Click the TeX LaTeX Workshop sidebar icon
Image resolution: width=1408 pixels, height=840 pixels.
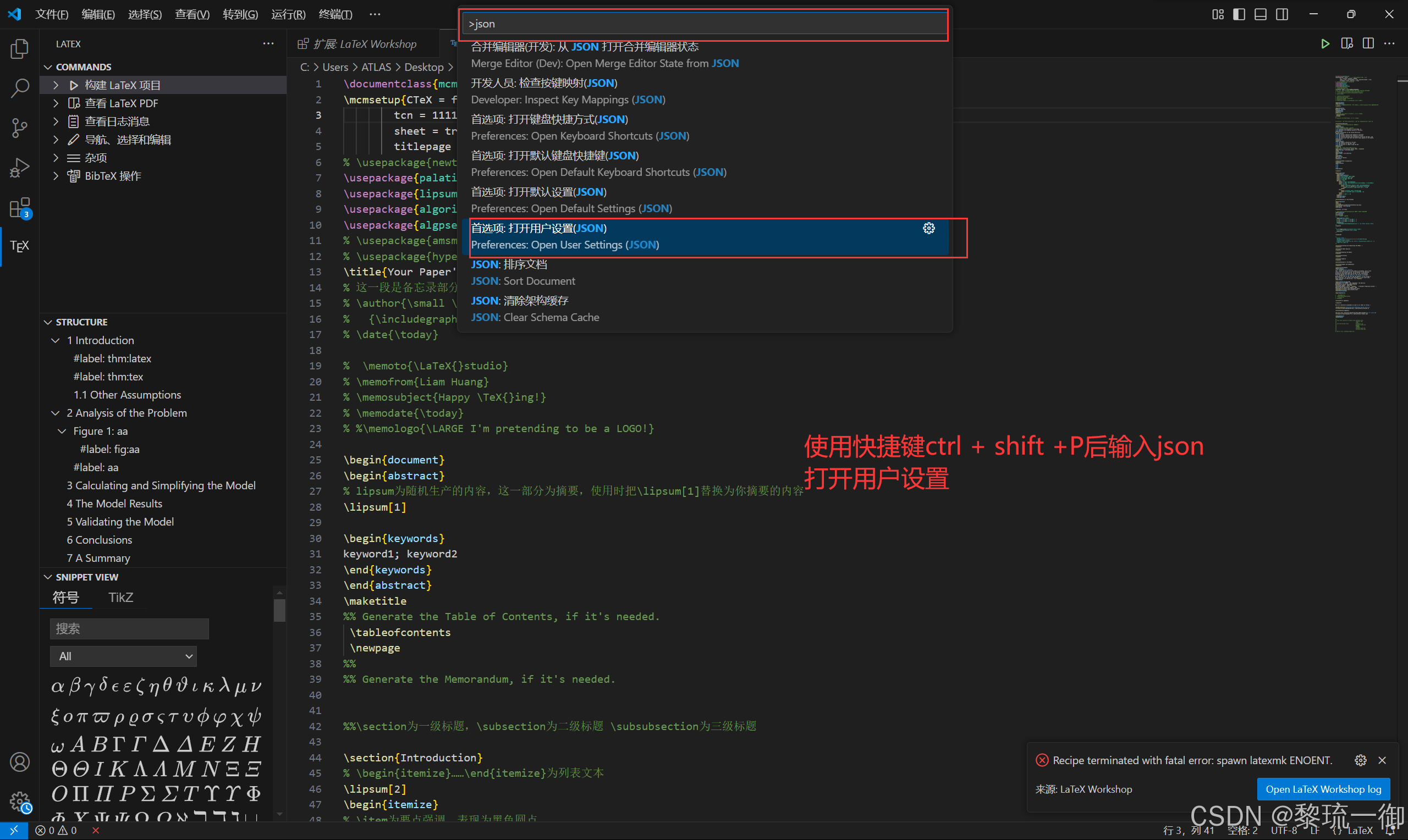pos(19,246)
